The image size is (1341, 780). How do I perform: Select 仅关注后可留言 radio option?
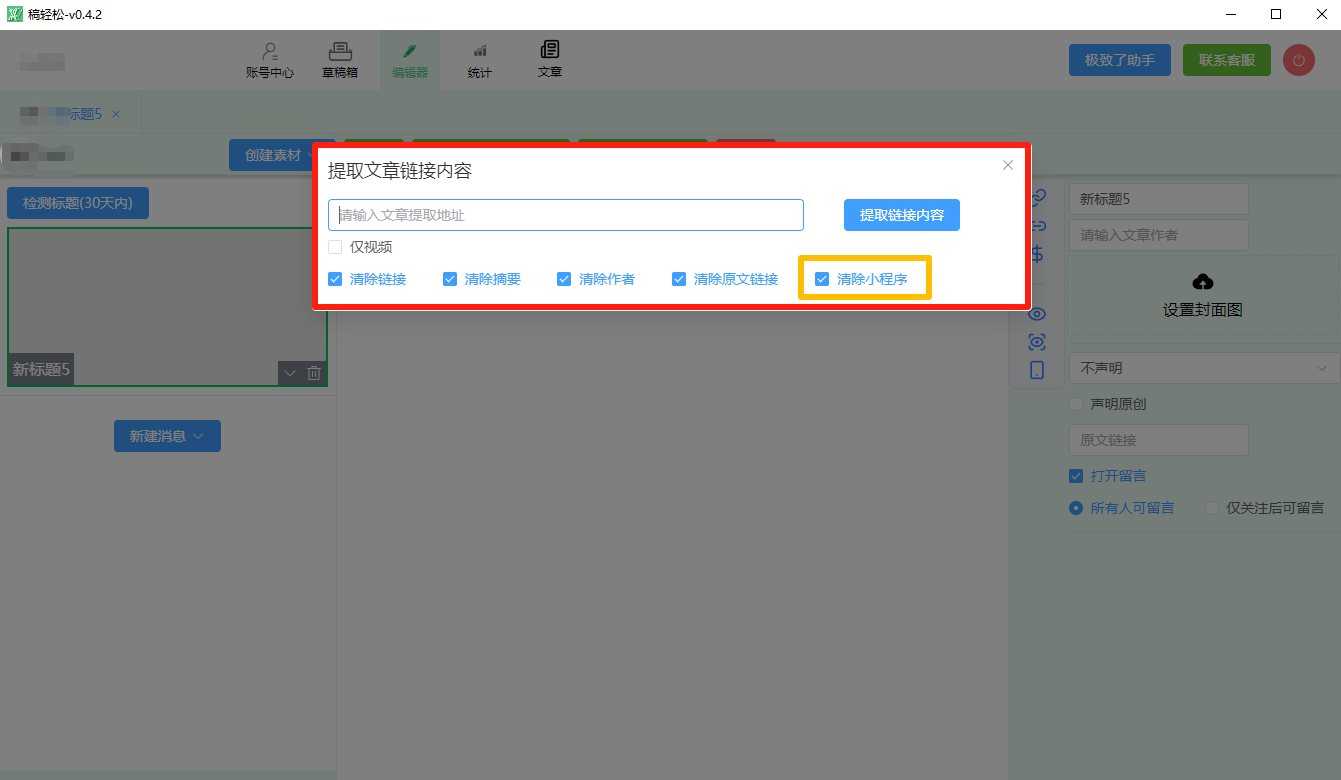tap(1212, 508)
